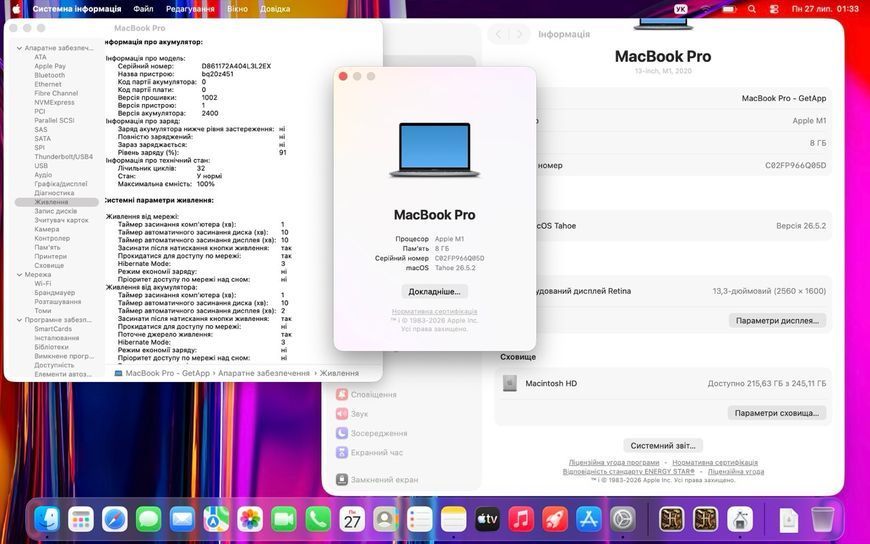The image size is (870, 544).
Task: Open Contacts from the Dock
Action: pos(386,520)
